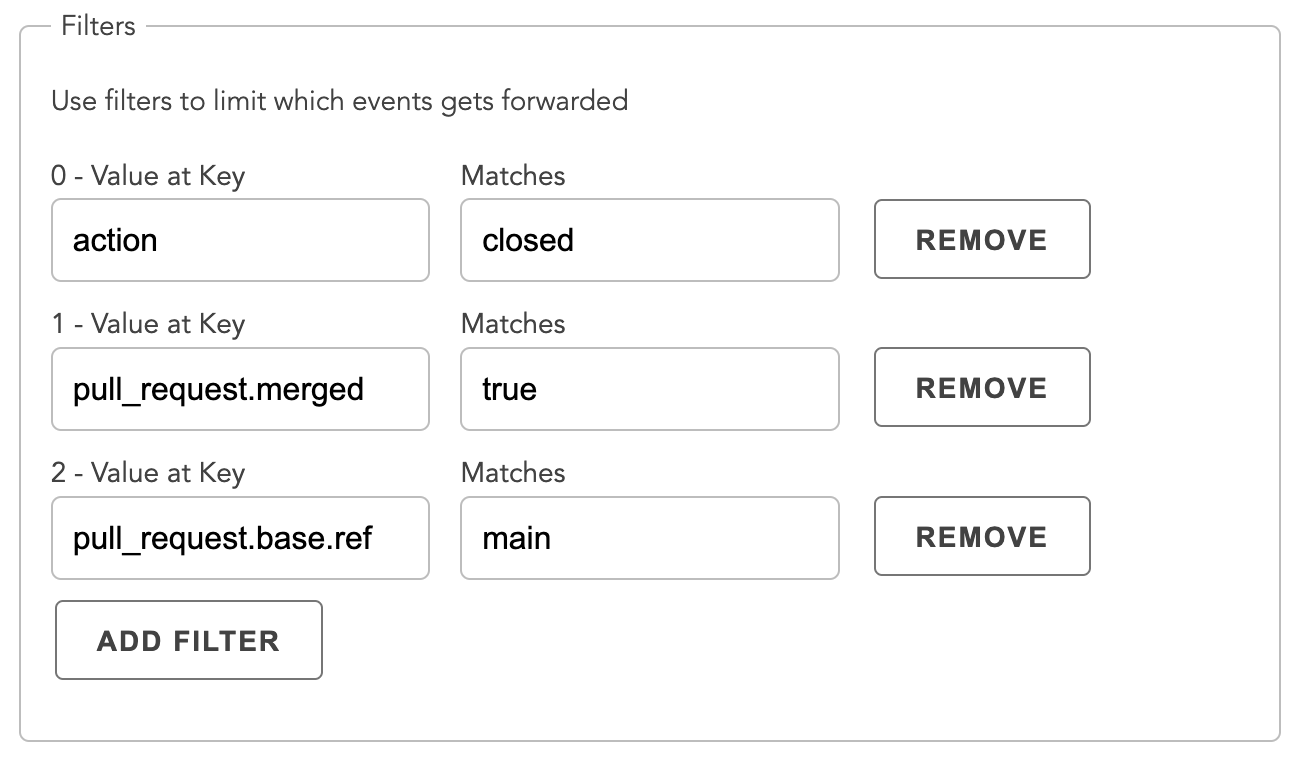Click the '0 - Value at Key' label
Screen dimensions: 1304x770
point(148,176)
